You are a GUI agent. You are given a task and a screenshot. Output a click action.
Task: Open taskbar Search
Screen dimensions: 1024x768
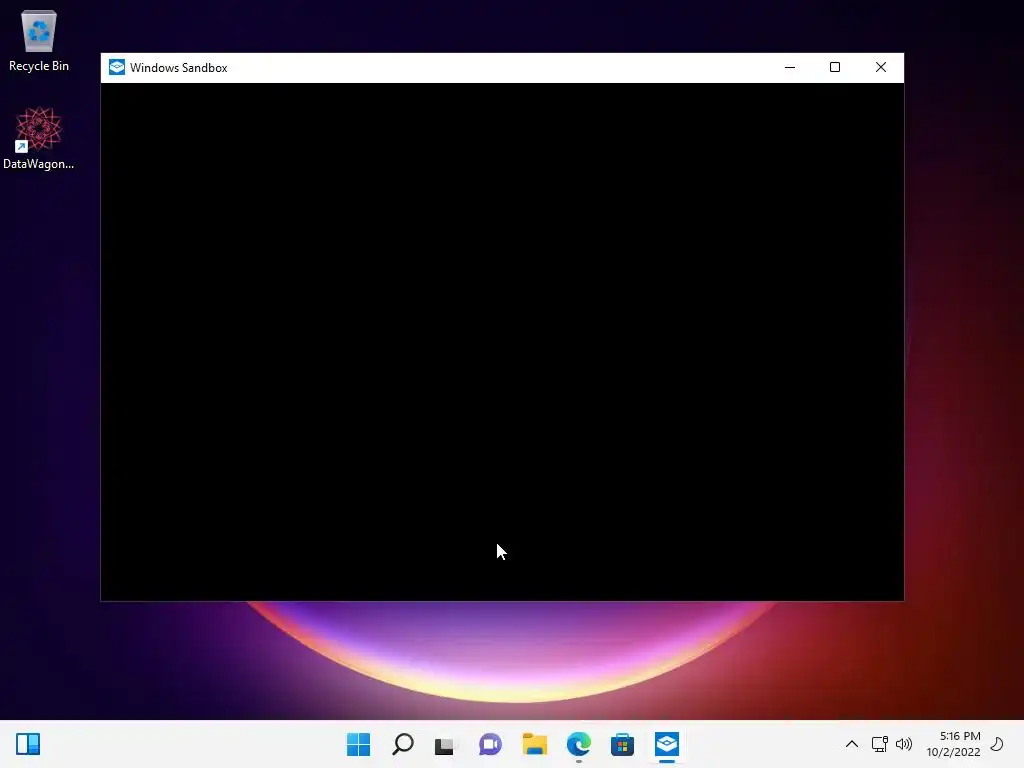[x=403, y=744]
